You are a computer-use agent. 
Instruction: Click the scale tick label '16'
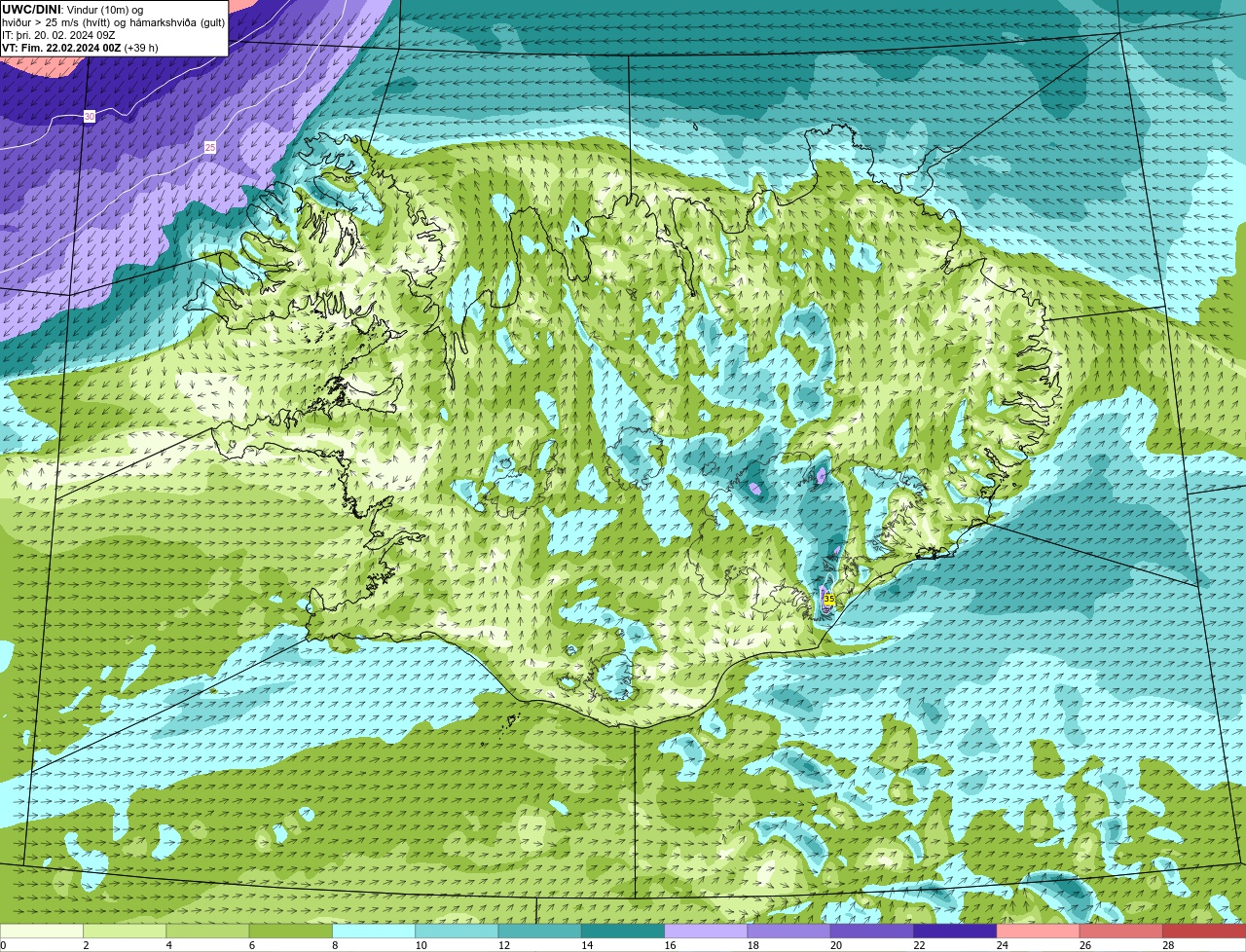point(670,945)
